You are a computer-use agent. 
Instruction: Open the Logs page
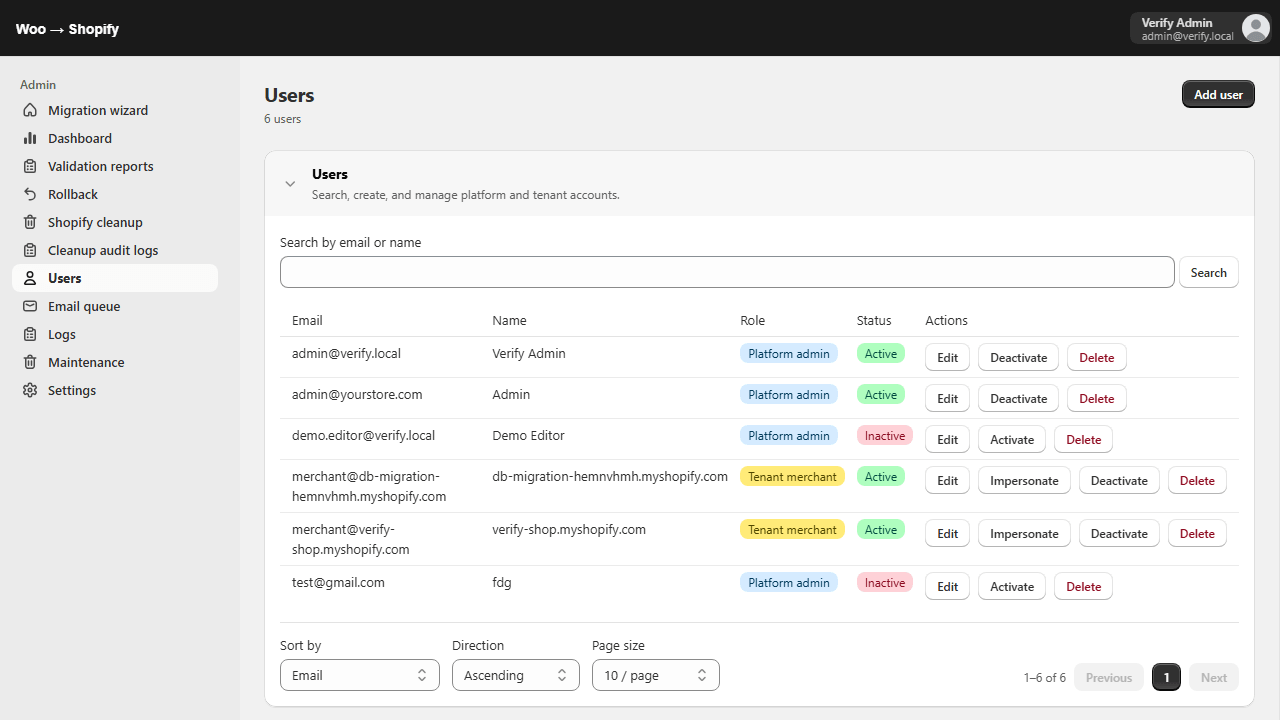(115, 334)
